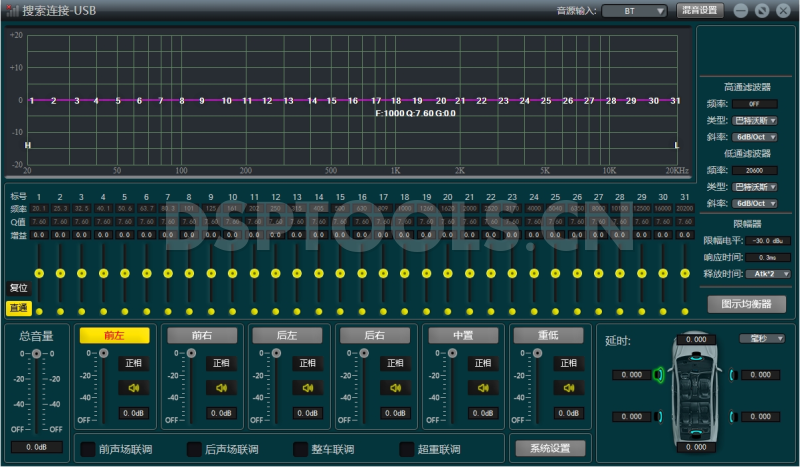Screen dimensions: 800x467
Task: Click low-pass 频率 20600 field
Action: (755, 170)
